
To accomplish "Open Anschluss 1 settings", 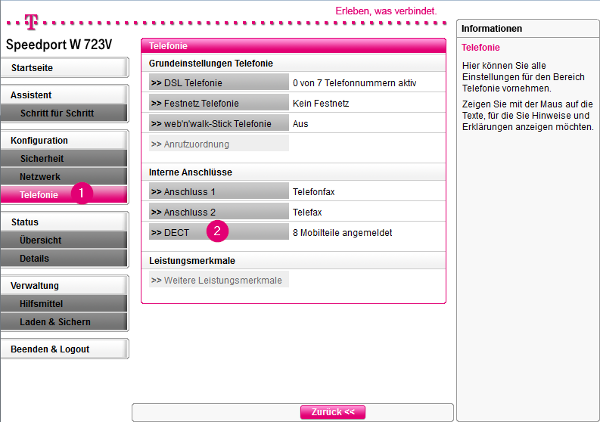I will 219,191.
